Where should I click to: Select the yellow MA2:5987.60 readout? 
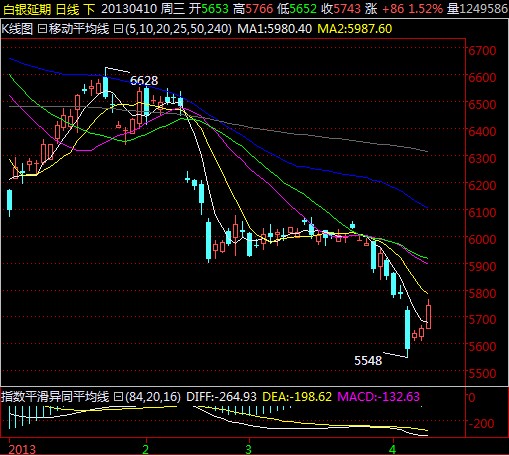coord(355,29)
